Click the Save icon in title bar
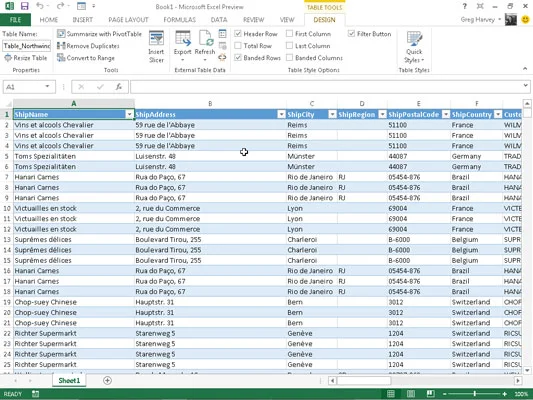Viewport: 533px width, 400px height. pyautogui.click(x=24, y=6)
